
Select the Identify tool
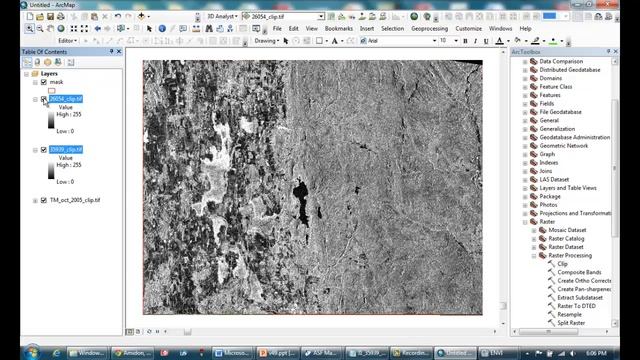[x=162, y=29]
